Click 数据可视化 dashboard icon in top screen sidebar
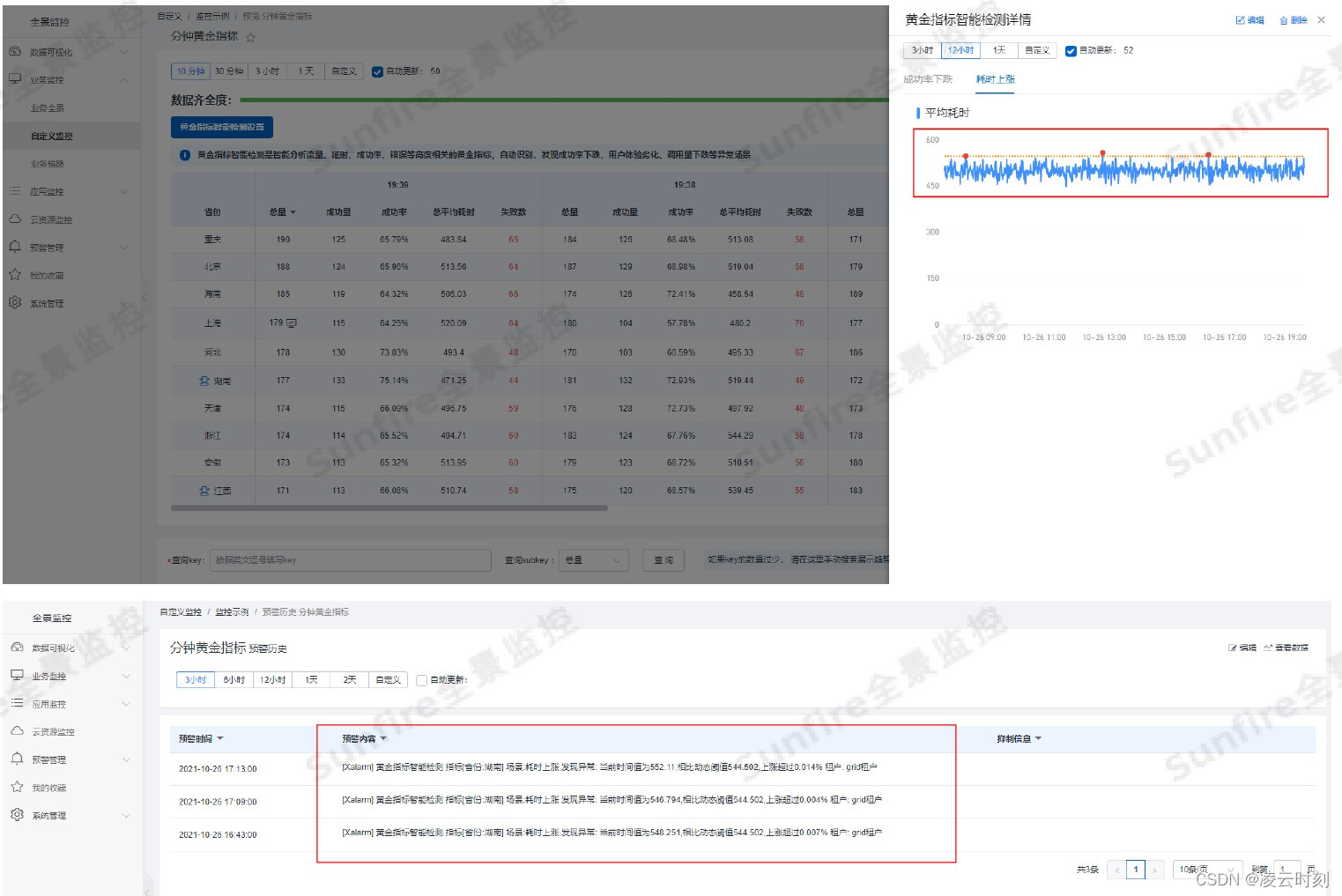1342x896 pixels. pyautogui.click(x=15, y=51)
